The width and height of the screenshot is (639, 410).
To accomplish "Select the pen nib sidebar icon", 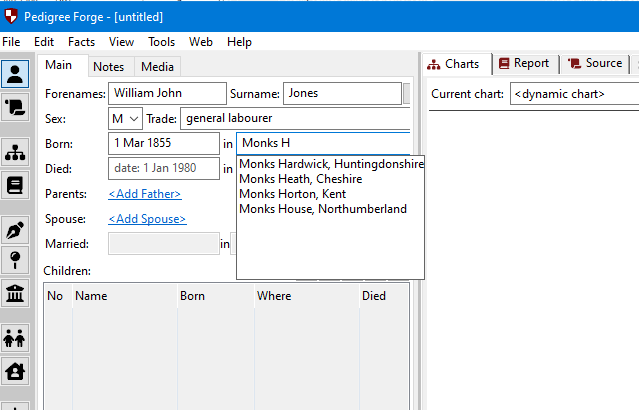I will point(16,230).
